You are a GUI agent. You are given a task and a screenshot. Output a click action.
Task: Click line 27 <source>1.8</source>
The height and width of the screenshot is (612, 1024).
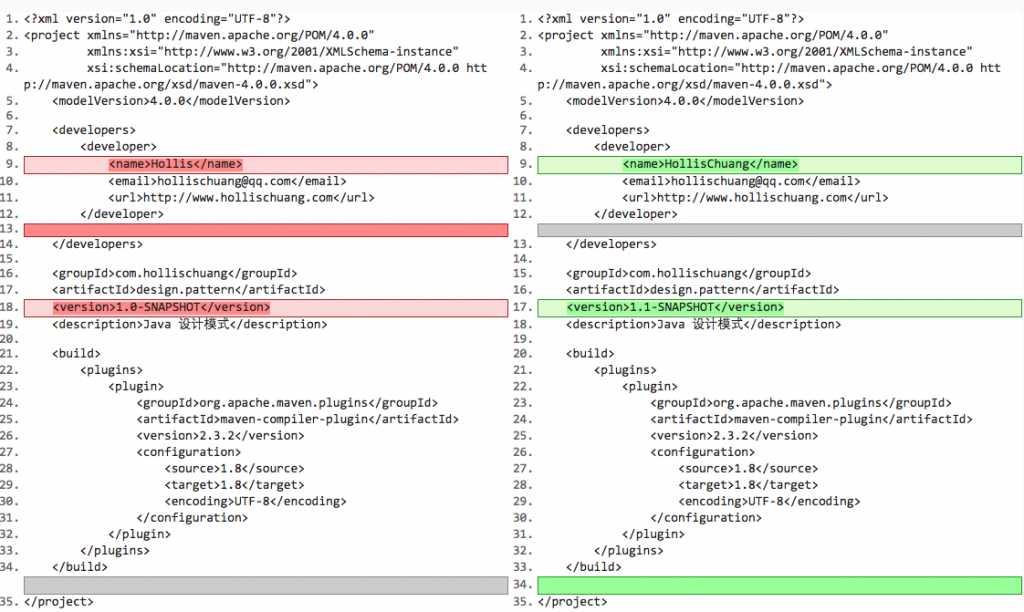coord(748,469)
